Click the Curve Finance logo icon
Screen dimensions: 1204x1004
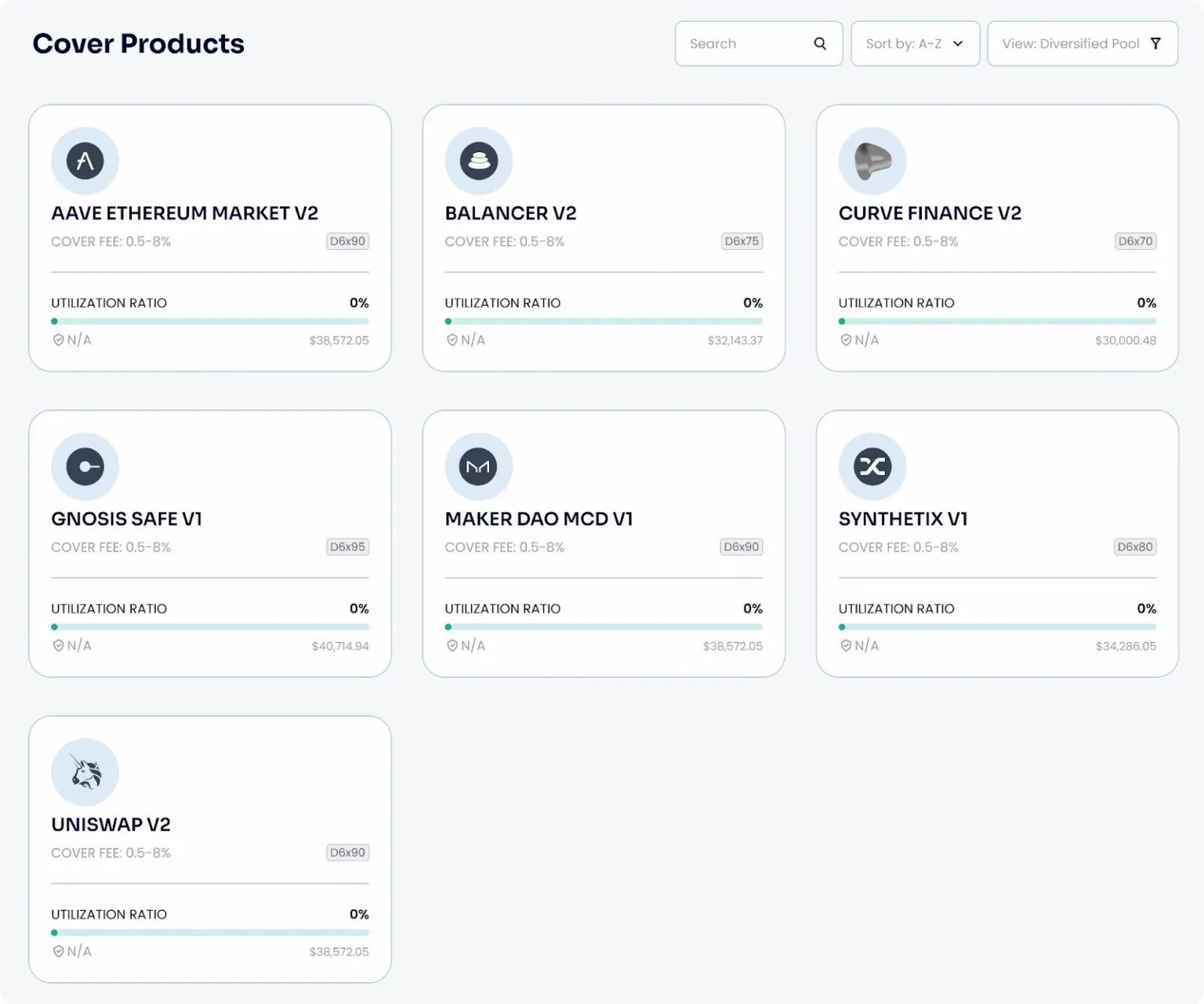[x=872, y=161]
